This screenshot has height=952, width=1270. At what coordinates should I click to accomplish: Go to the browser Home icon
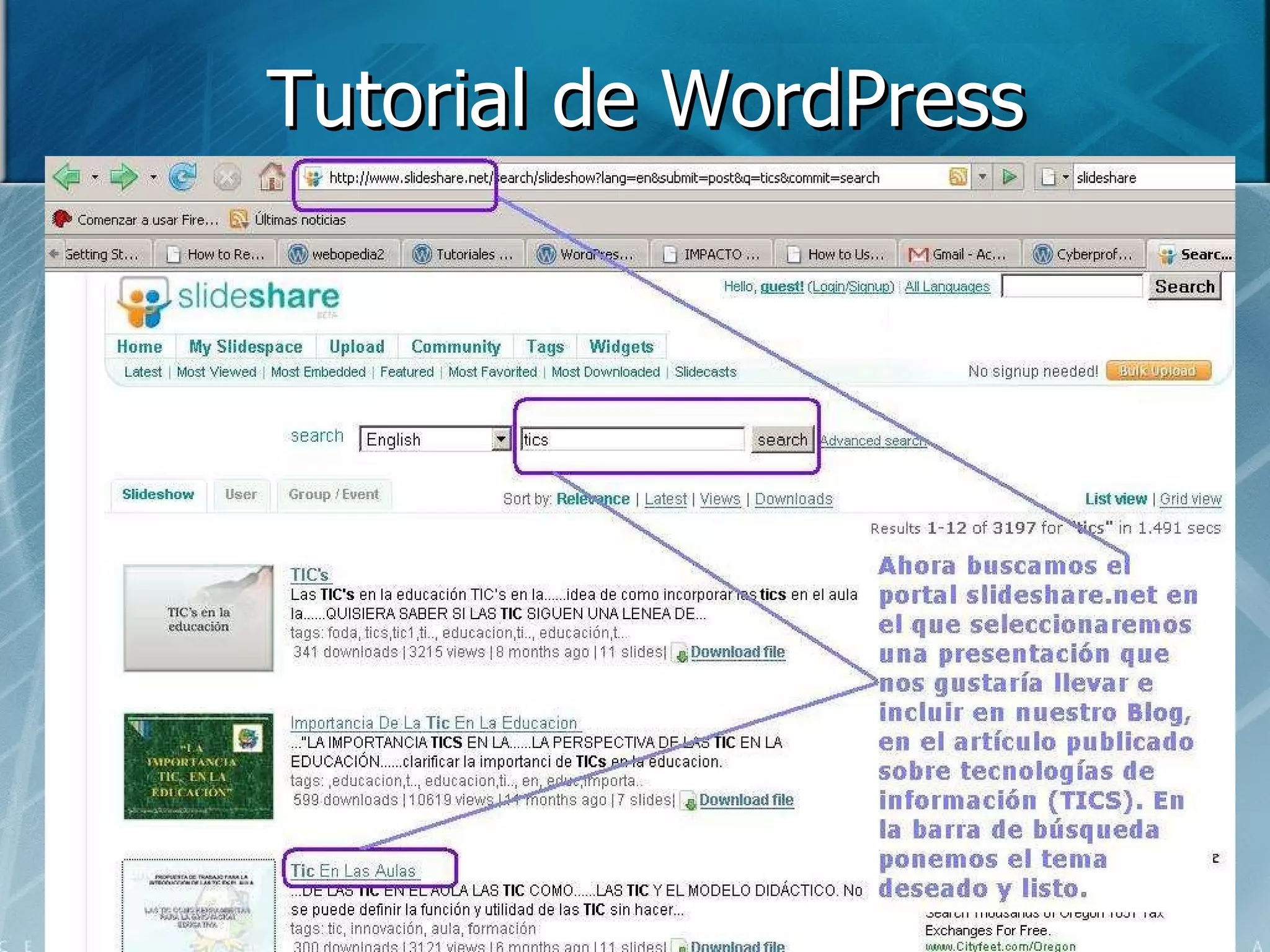coord(272,177)
